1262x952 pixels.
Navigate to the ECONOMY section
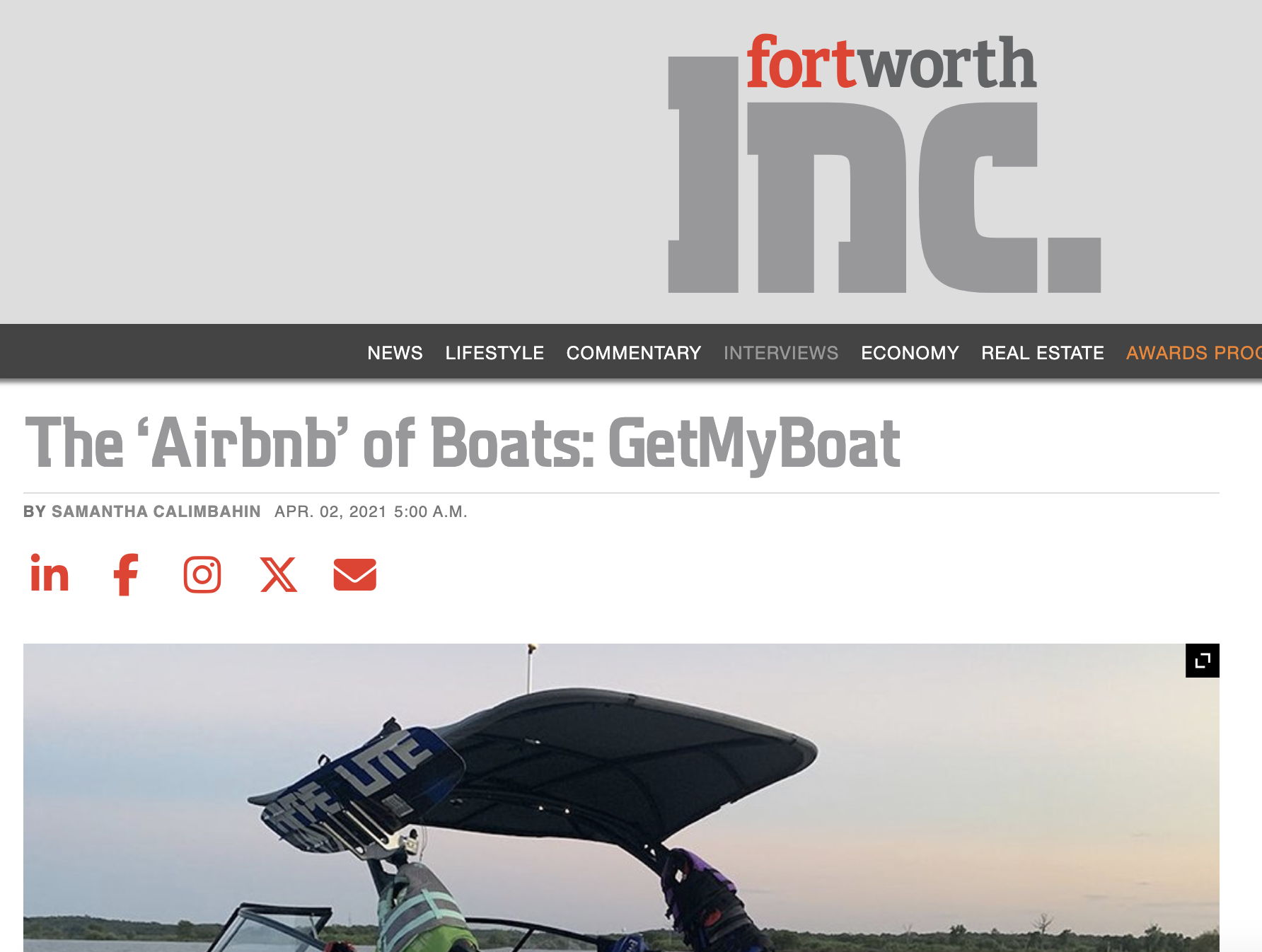910,353
